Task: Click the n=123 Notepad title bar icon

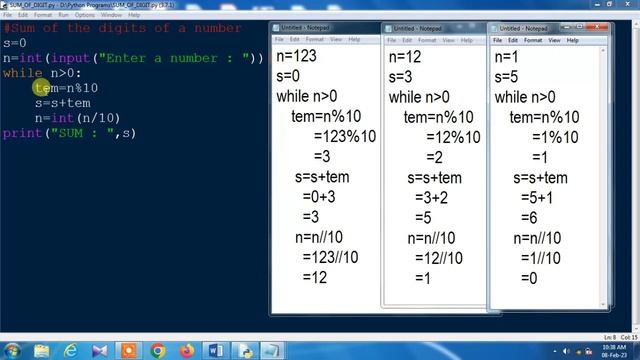Action: tap(276, 28)
